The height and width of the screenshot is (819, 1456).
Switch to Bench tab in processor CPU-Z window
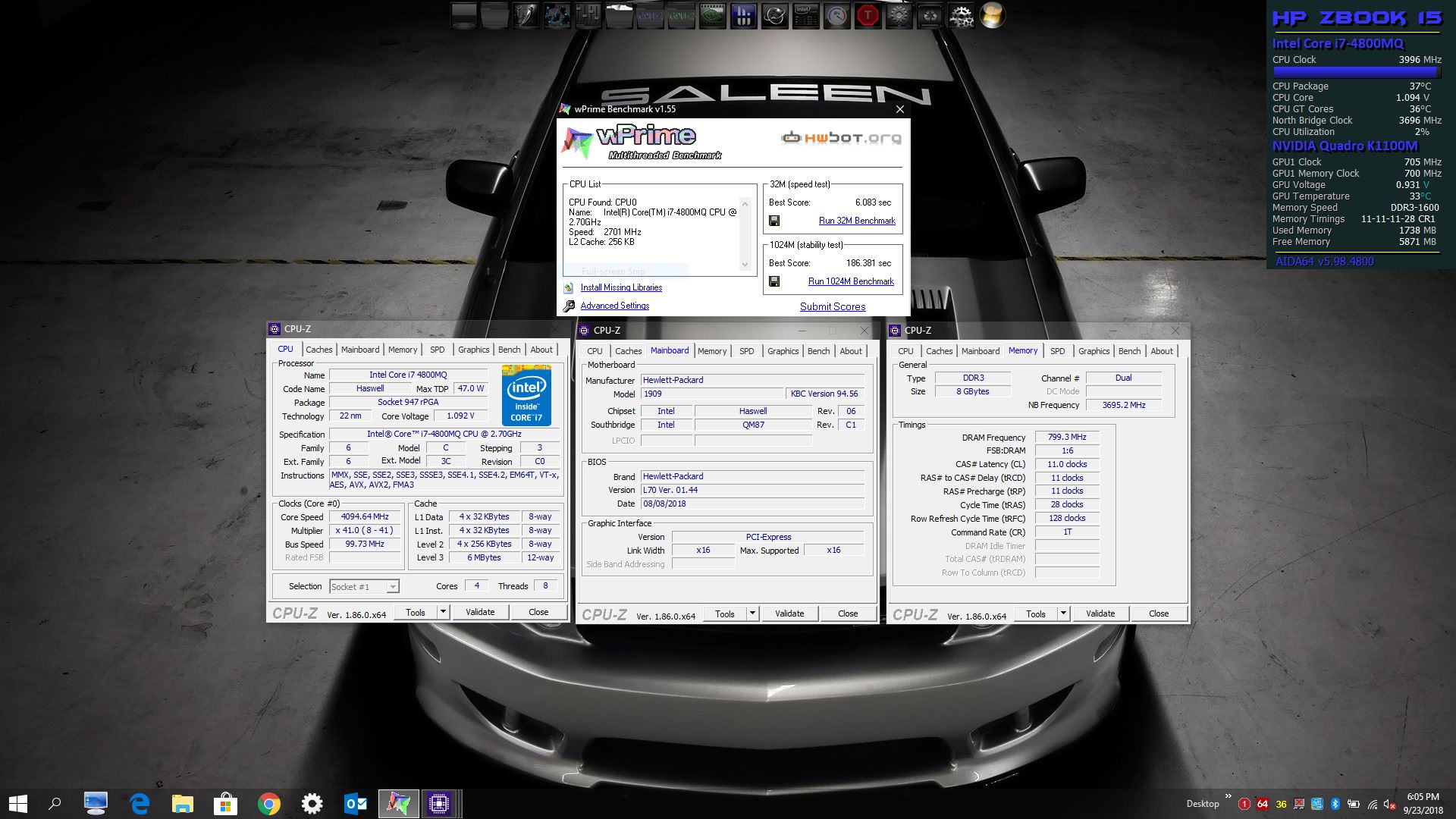510,350
